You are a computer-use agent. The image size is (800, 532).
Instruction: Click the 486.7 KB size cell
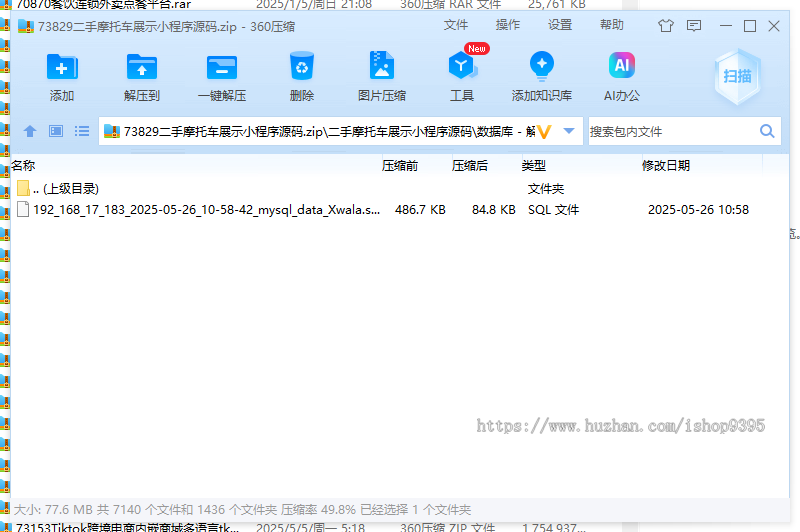pos(420,210)
